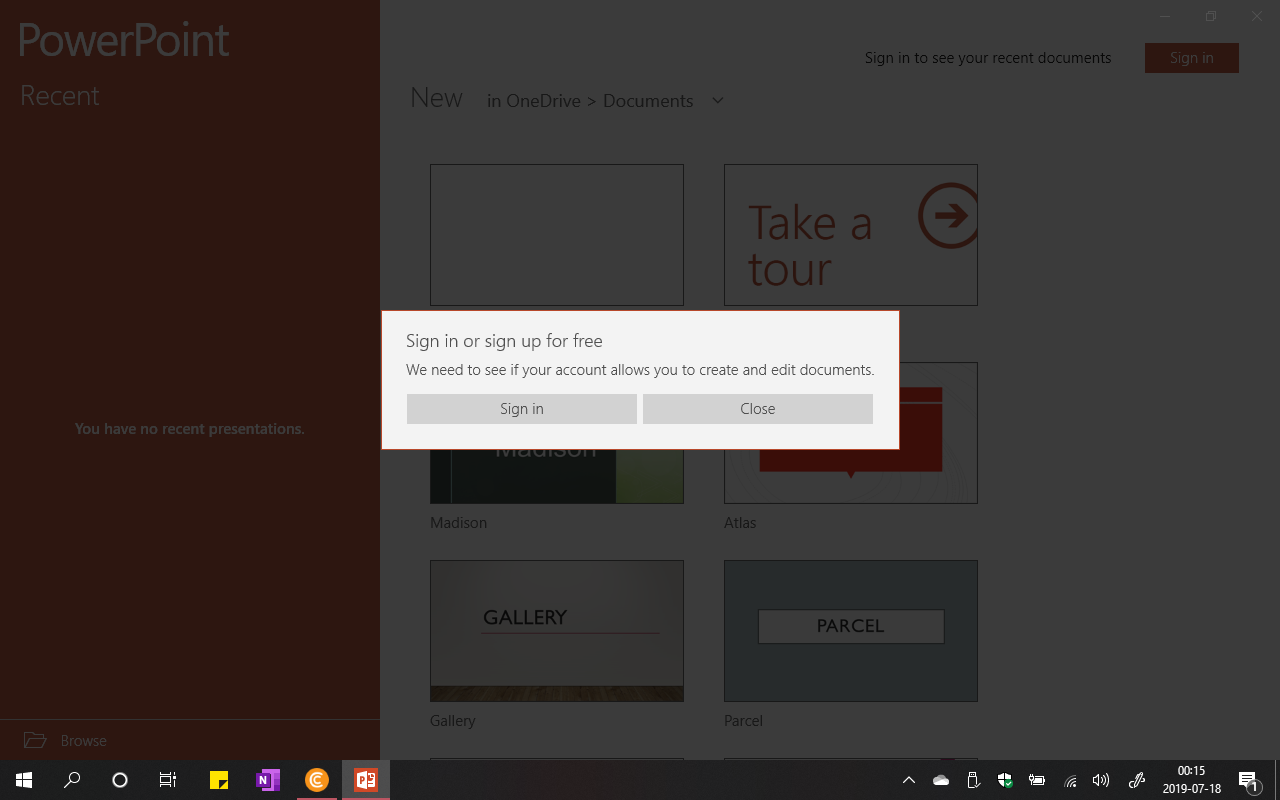The image size is (1280, 800).
Task: Minimize the PowerPoint window
Action: (1166, 16)
